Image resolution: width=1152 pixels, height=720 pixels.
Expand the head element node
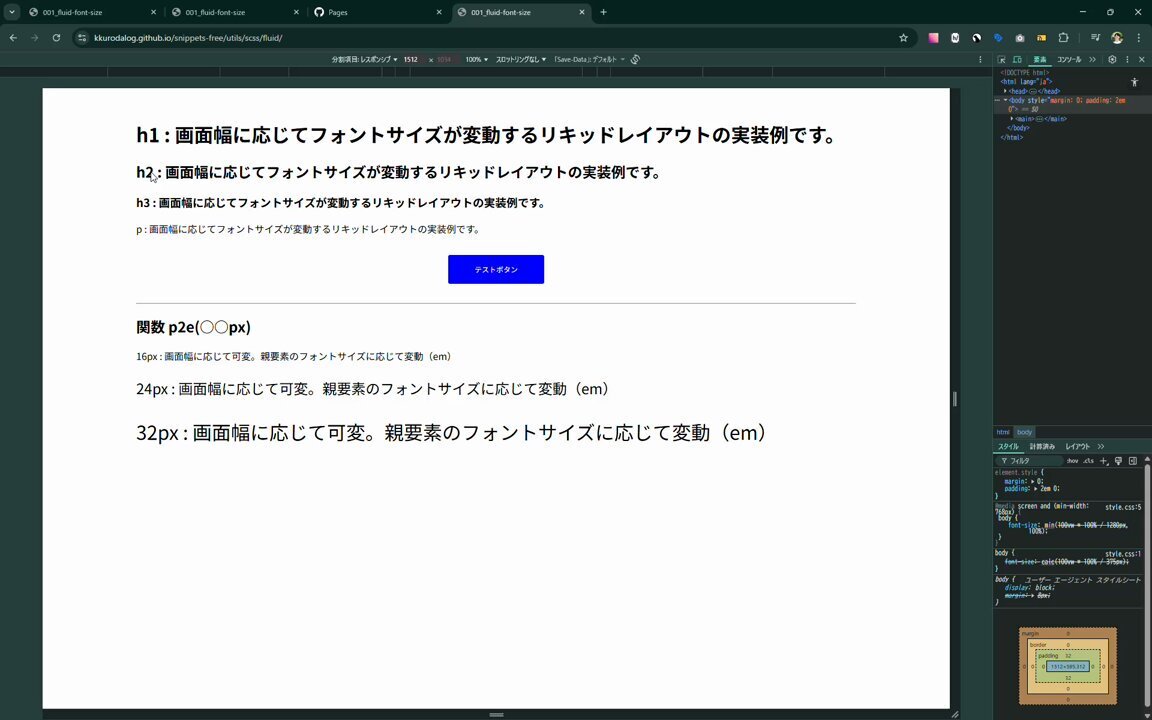[1006, 91]
